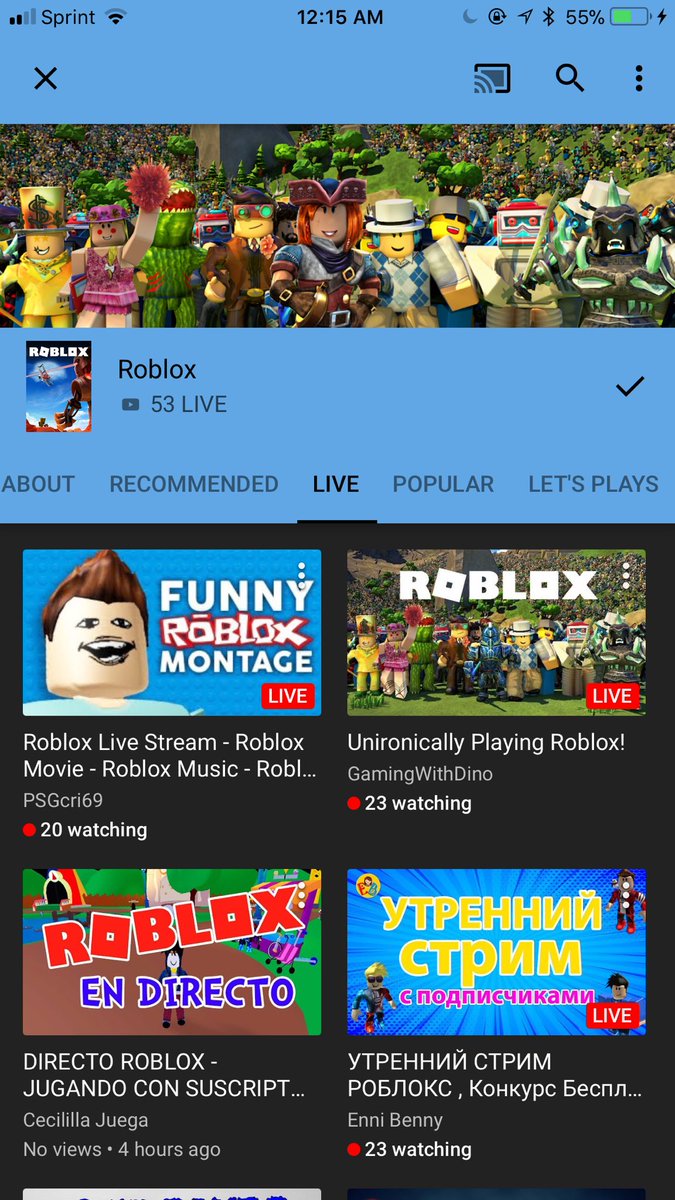
Task: Tap LIVE badge on Утренний Стрим thumbnail
Action: 612,1015
